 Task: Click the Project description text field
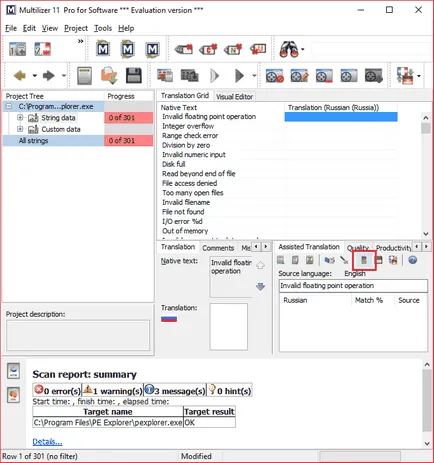point(78,335)
